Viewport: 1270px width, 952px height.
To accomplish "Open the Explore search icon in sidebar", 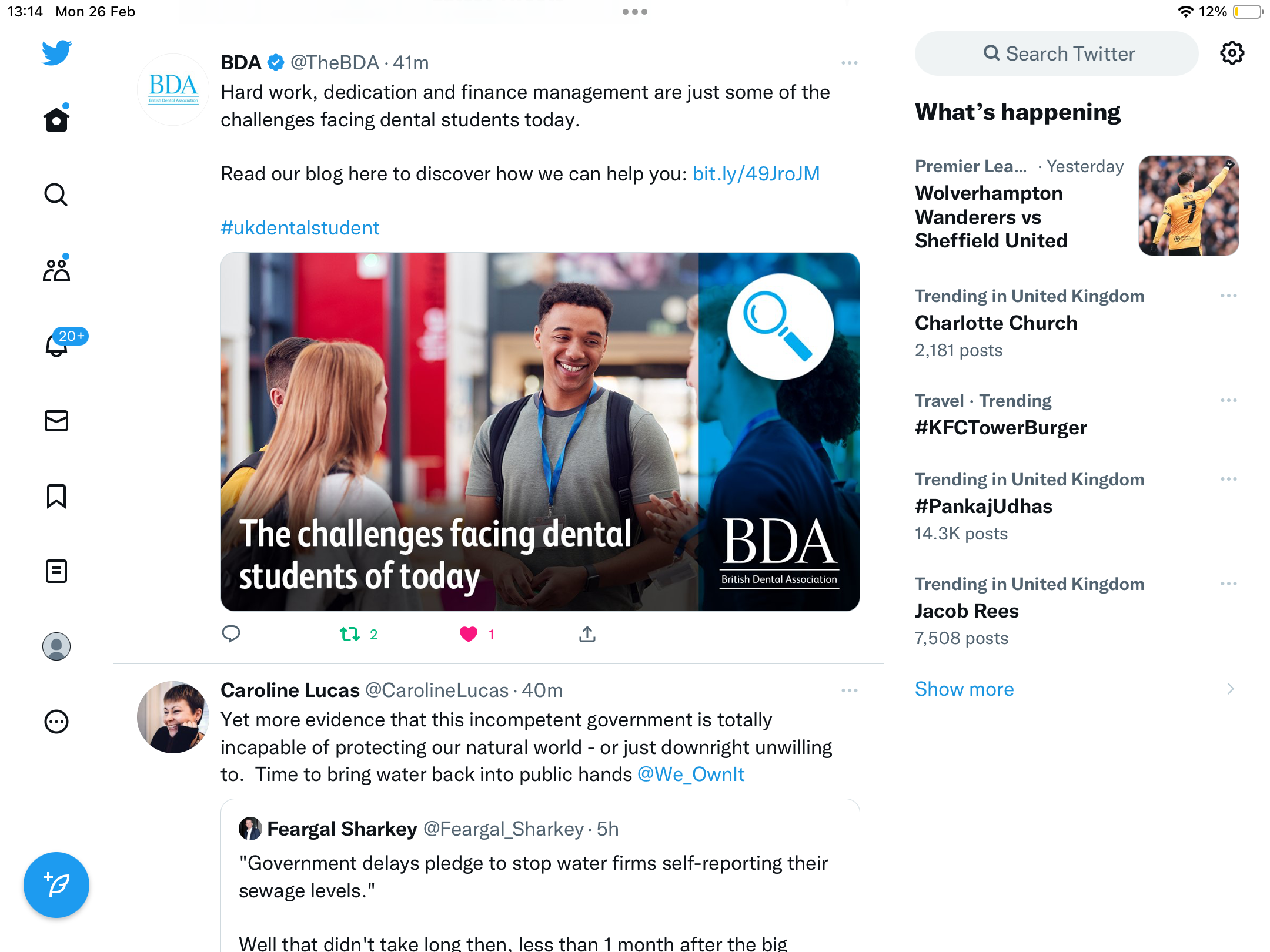I will [x=56, y=195].
